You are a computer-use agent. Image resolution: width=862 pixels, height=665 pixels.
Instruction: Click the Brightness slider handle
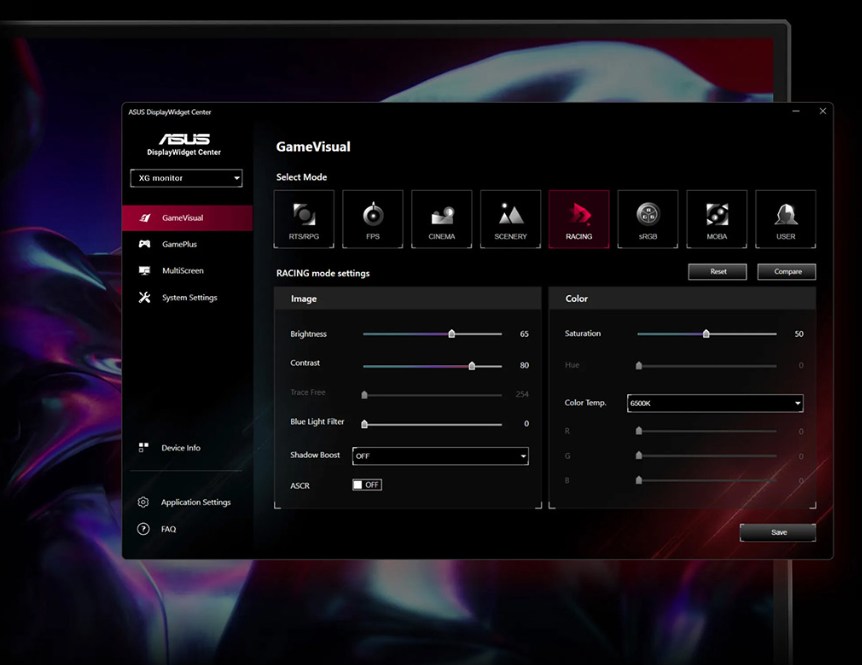451,334
